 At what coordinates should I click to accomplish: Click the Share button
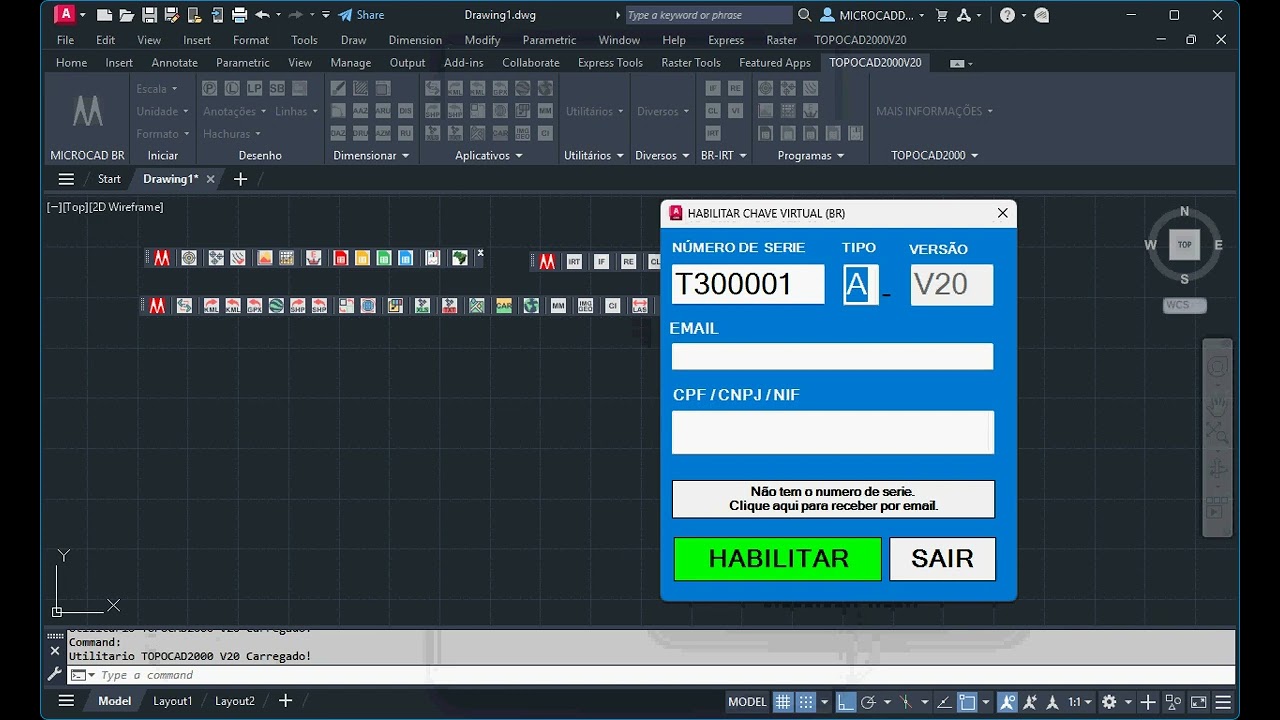click(x=361, y=15)
